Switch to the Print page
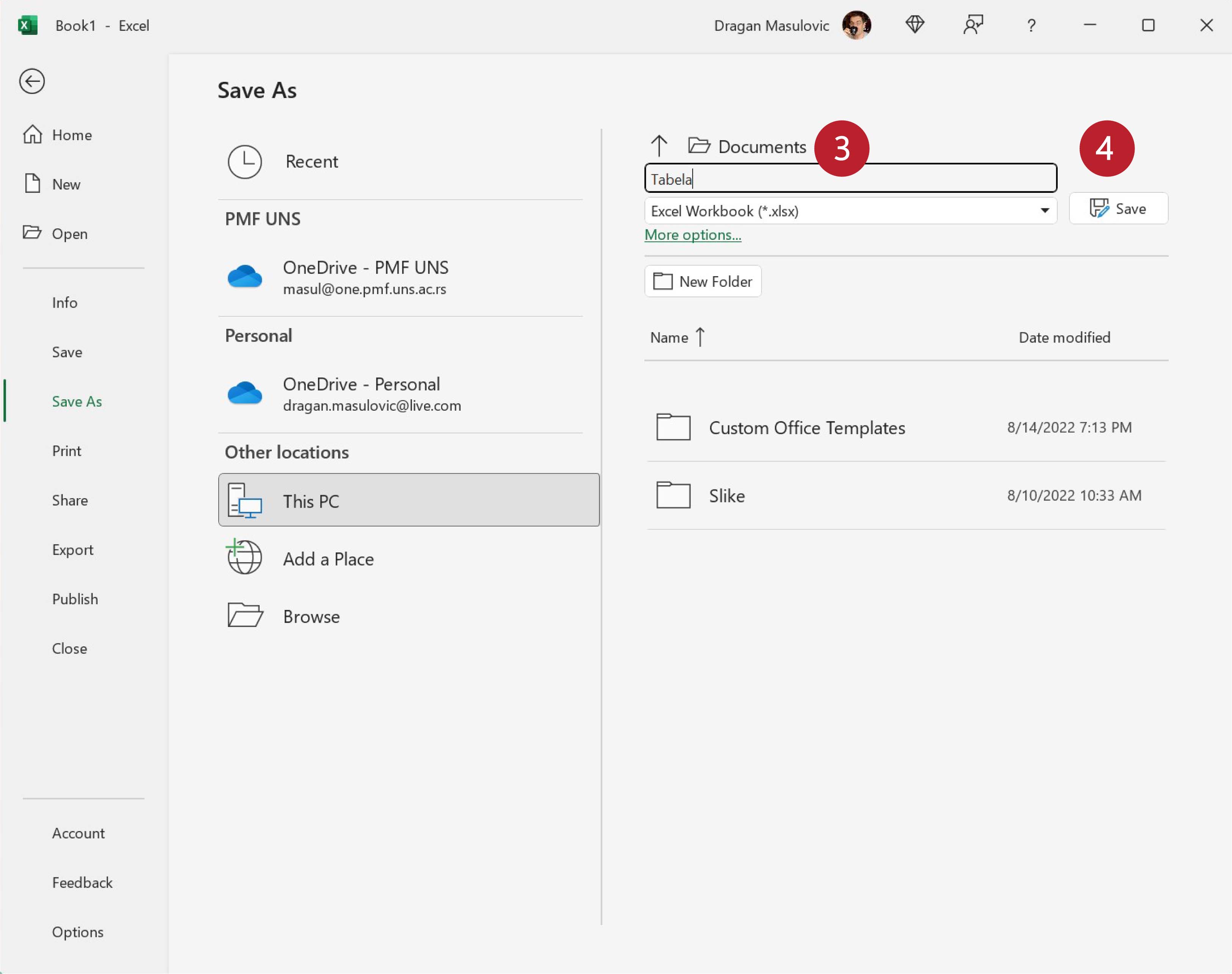 (67, 451)
